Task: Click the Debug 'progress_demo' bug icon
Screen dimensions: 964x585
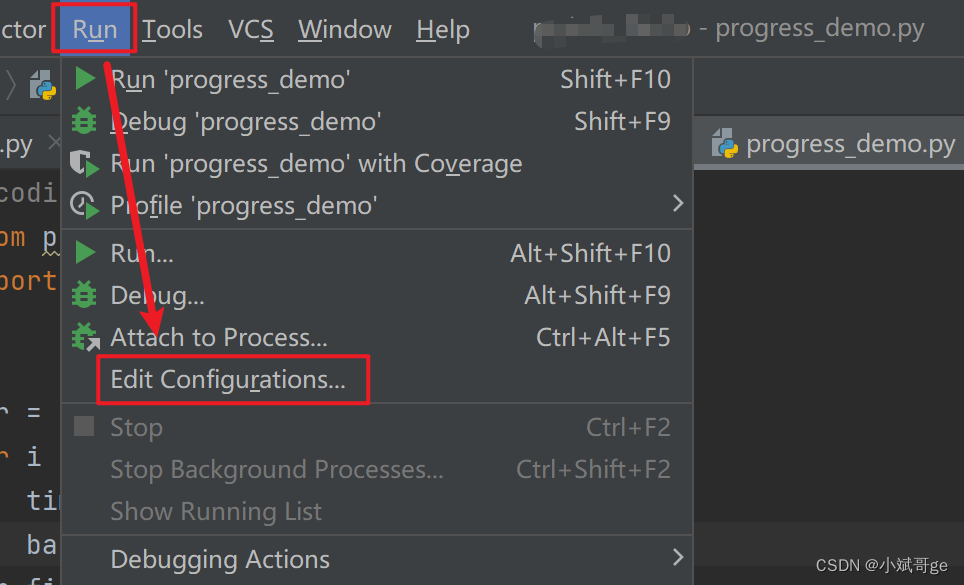Action: coord(85,121)
